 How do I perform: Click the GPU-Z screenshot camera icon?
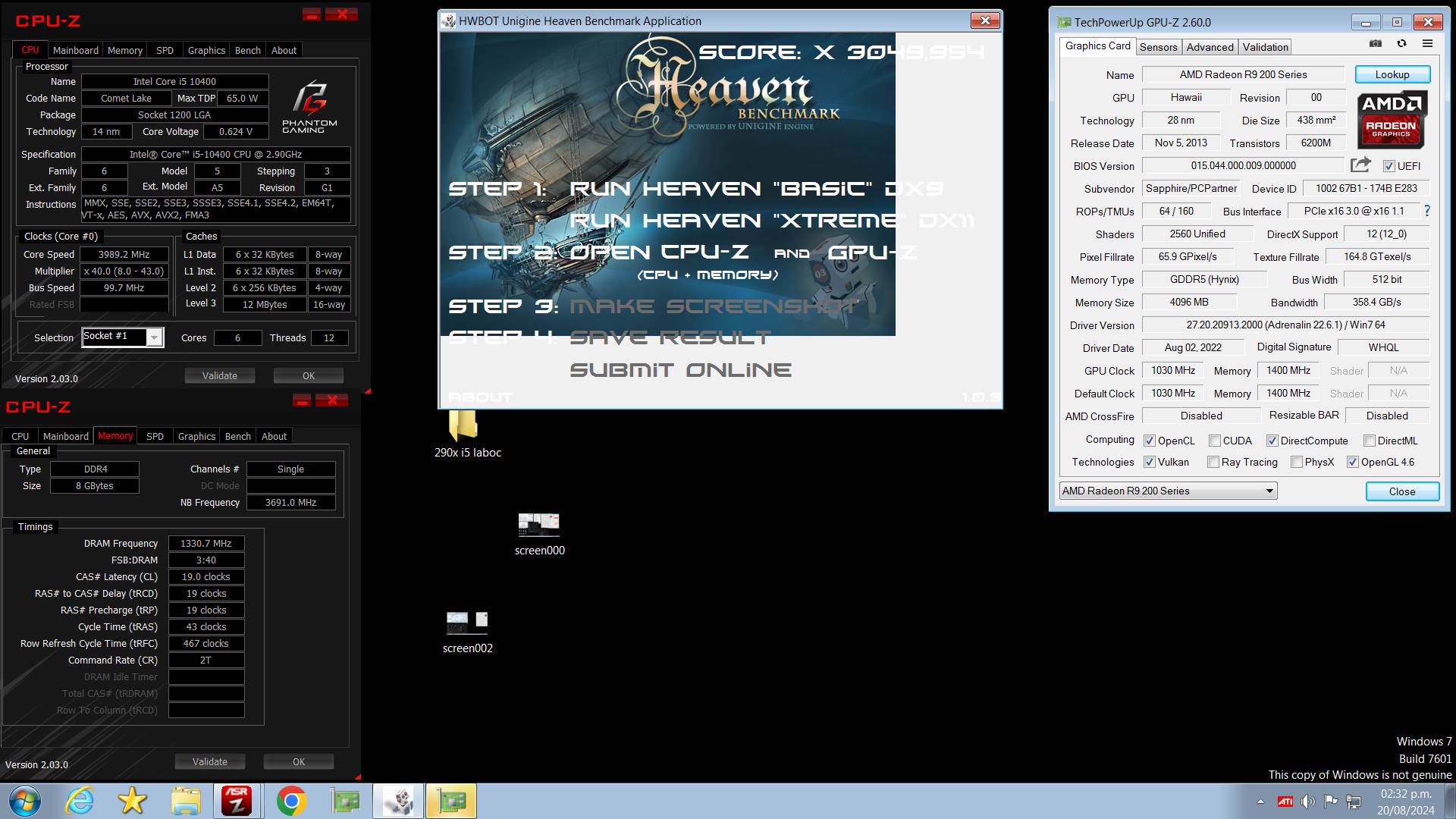click(x=1376, y=44)
